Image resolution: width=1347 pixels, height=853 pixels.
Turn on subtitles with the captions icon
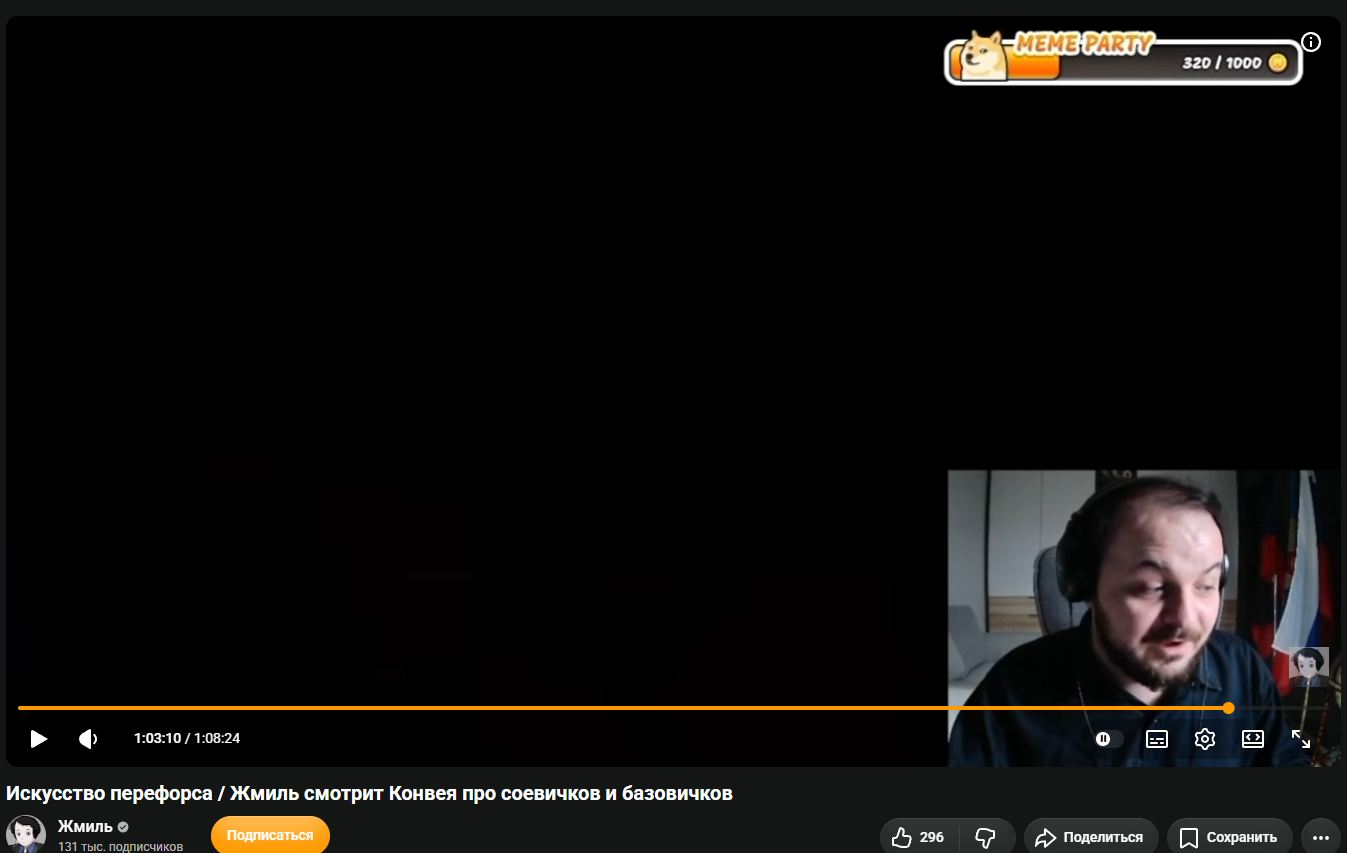1157,739
